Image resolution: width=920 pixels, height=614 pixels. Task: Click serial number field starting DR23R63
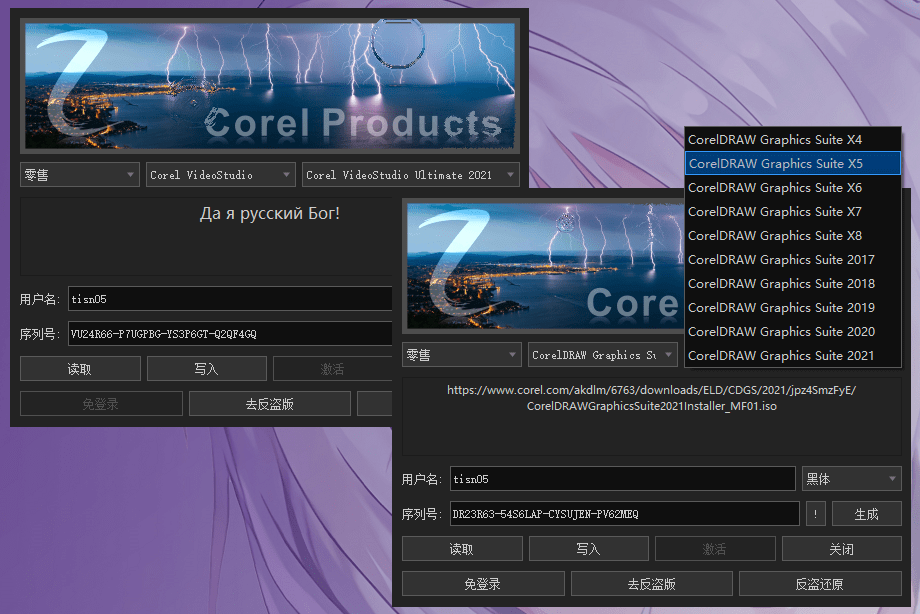click(x=624, y=514)
